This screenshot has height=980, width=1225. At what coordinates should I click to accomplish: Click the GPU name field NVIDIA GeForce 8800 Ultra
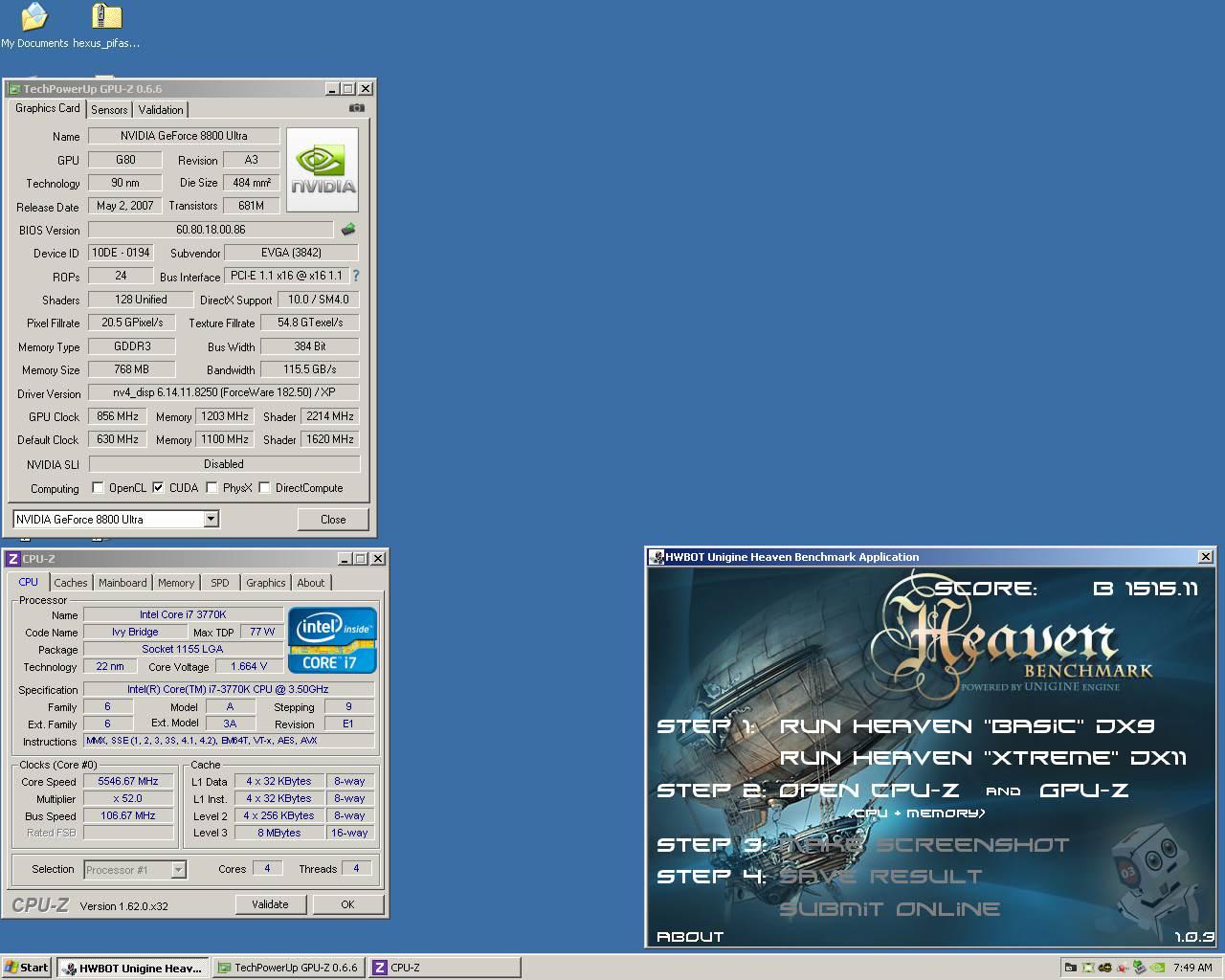(184, 136)
